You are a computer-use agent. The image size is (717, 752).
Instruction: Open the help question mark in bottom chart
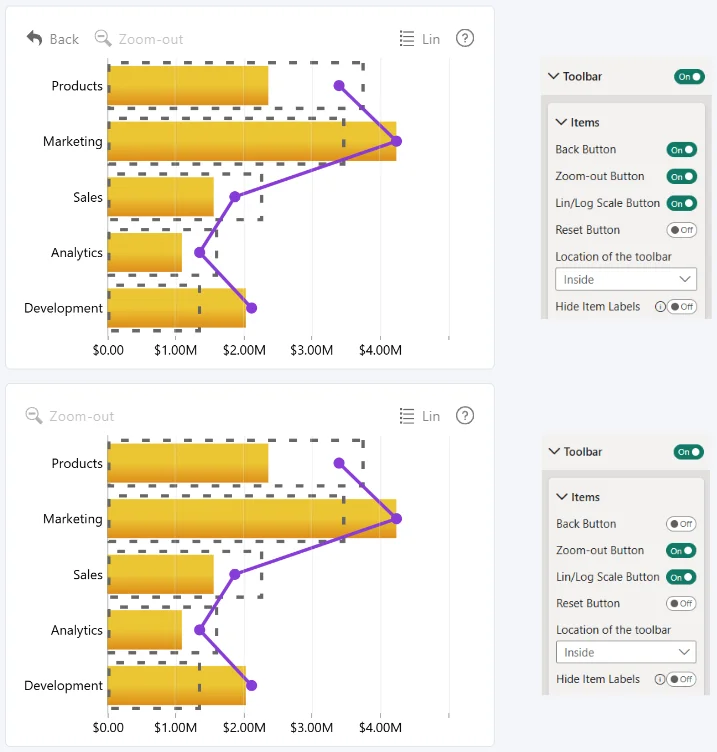[x=465, y=415]
